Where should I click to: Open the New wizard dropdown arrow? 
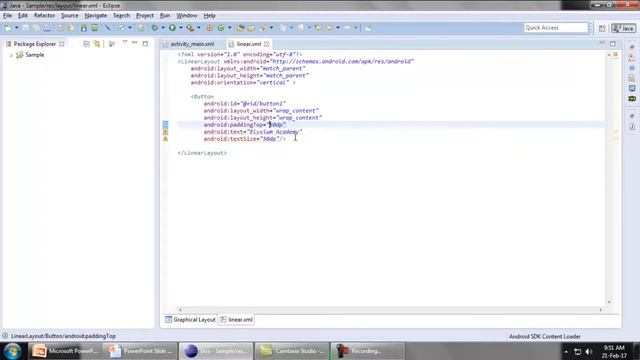coord(16,28)
